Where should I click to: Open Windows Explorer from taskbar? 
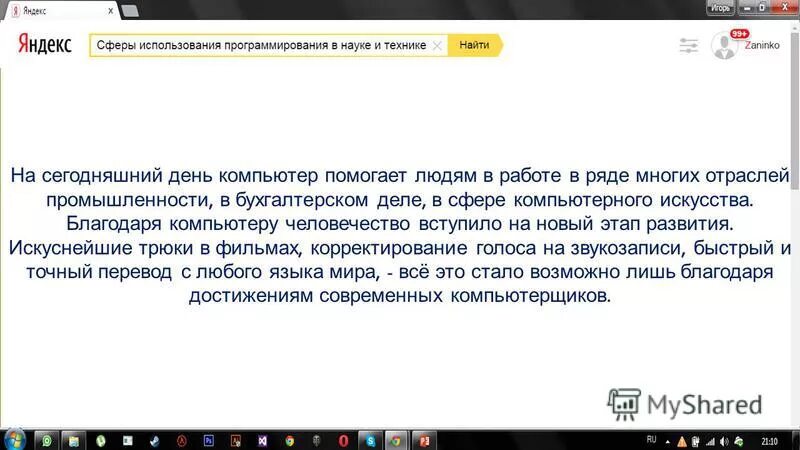tap(73, 441)
